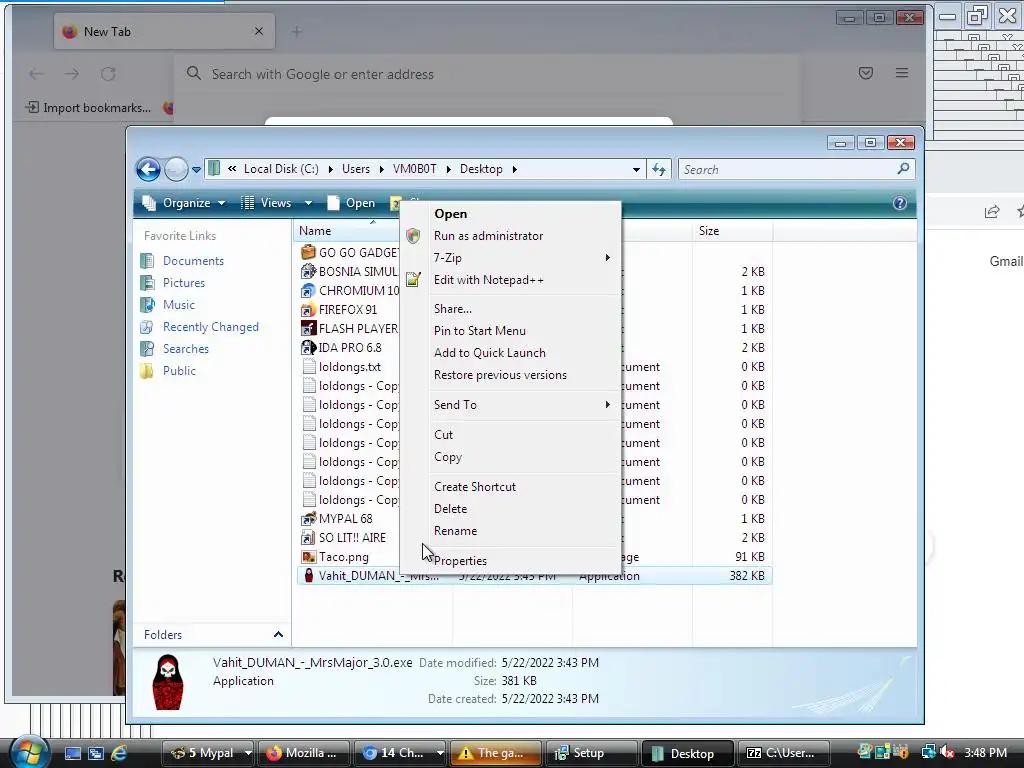Select MYPAL 68 shortcut icon
Screen dimensions: 1024x768
pos(308,519)
